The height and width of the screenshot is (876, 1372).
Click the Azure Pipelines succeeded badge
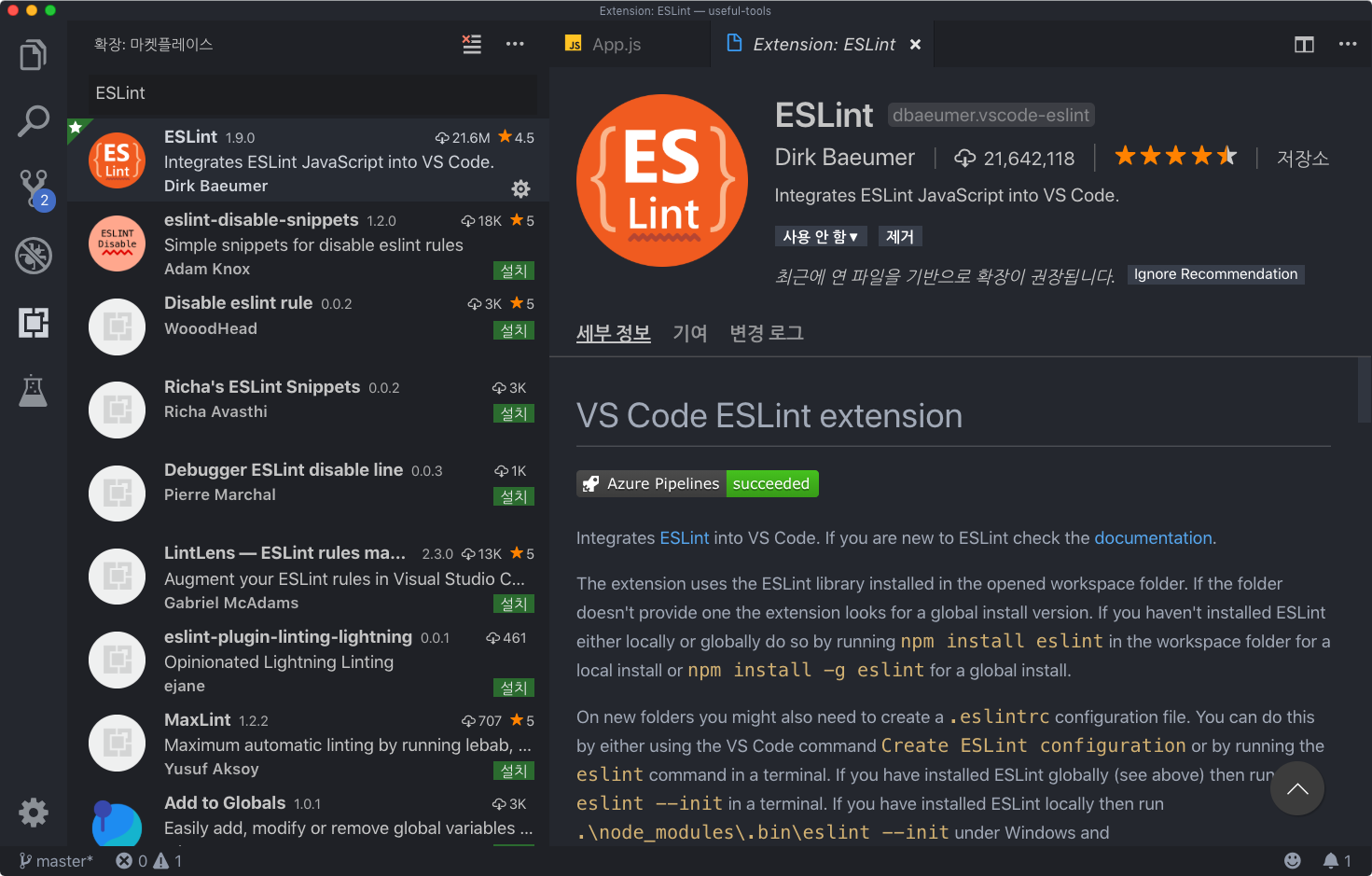pos(698,483)
